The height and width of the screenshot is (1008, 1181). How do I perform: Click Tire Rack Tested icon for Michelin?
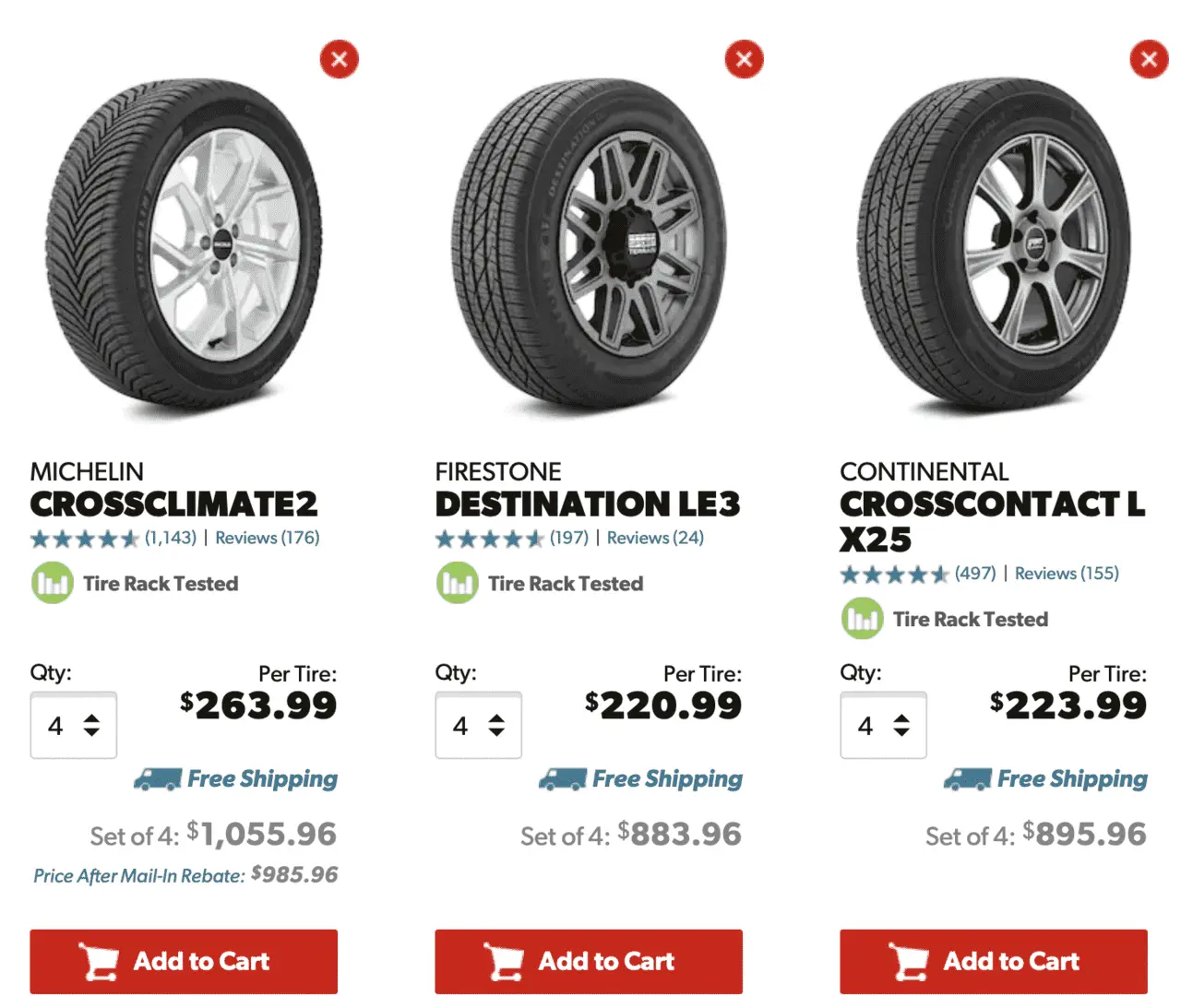pos(52,584)
